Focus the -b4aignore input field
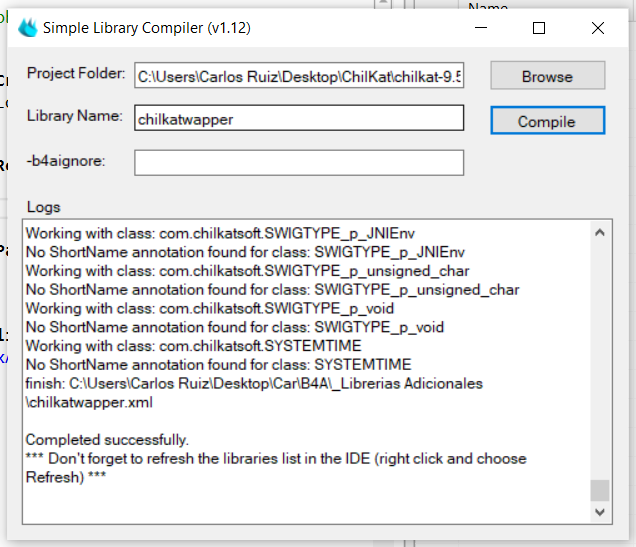636x547 pixels. point(299,163)
